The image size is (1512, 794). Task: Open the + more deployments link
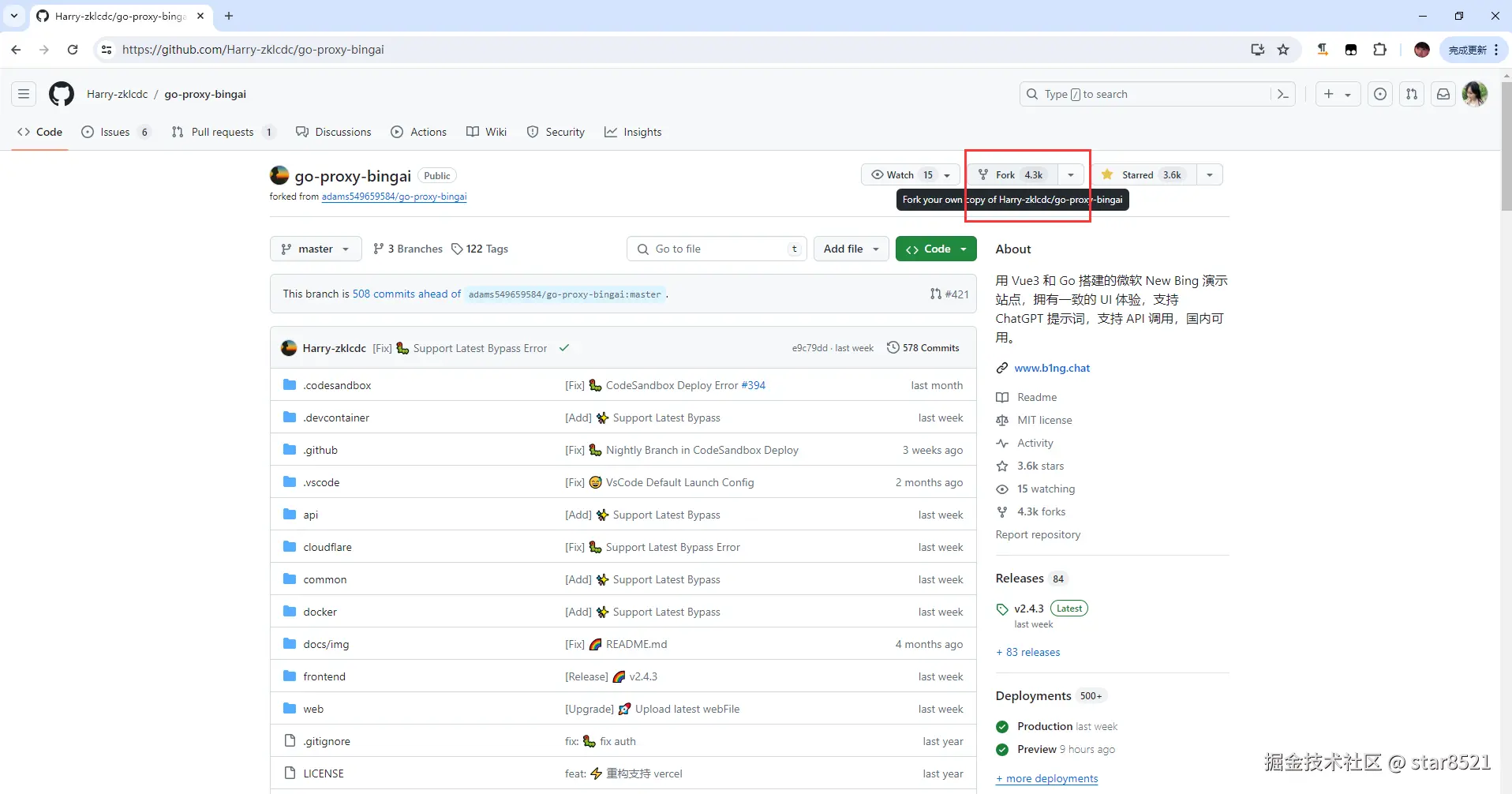pyautogui.click(x=1046, y=778)
